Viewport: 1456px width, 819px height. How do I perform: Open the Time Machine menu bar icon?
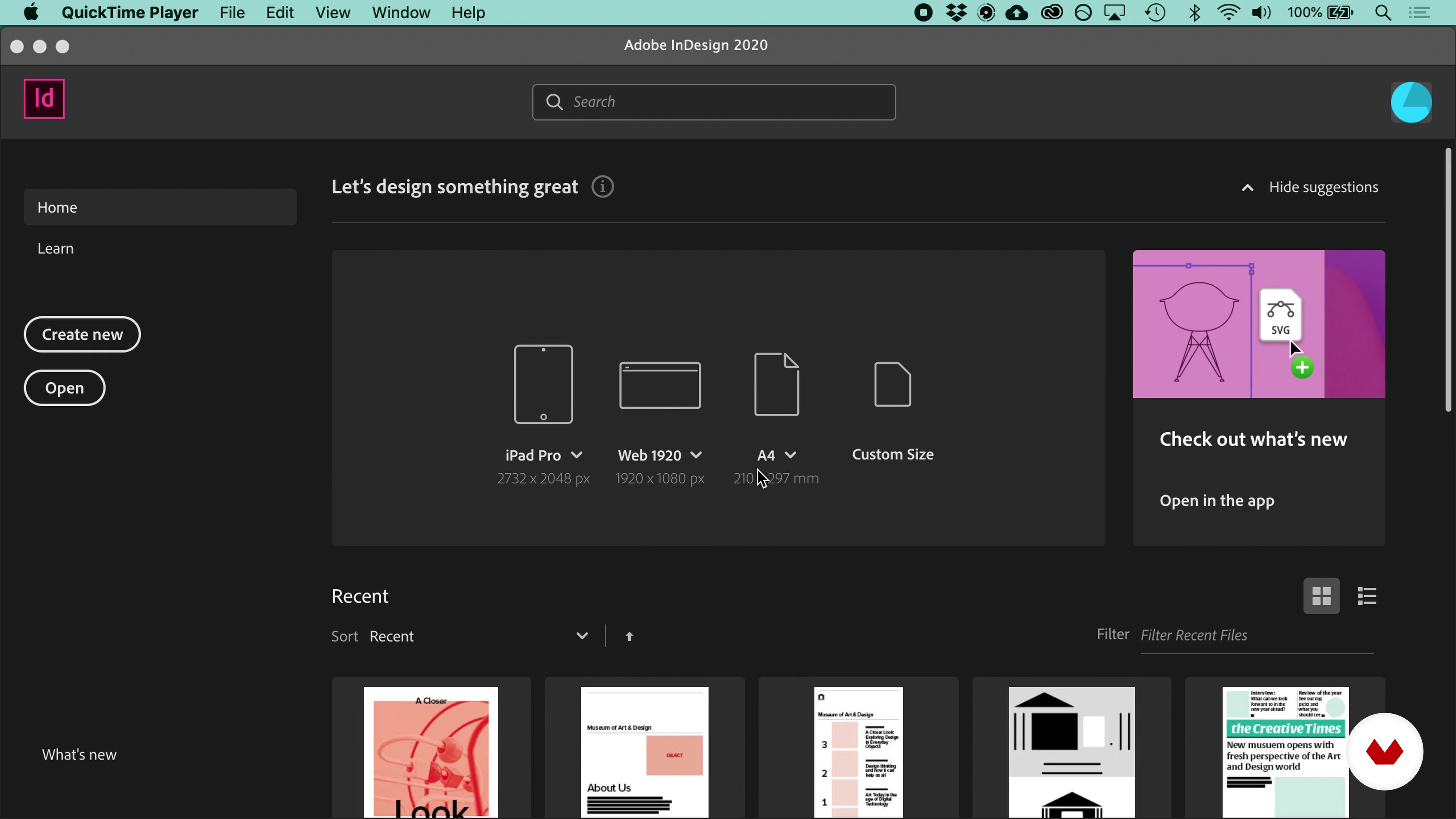(x=1155, y=13)
